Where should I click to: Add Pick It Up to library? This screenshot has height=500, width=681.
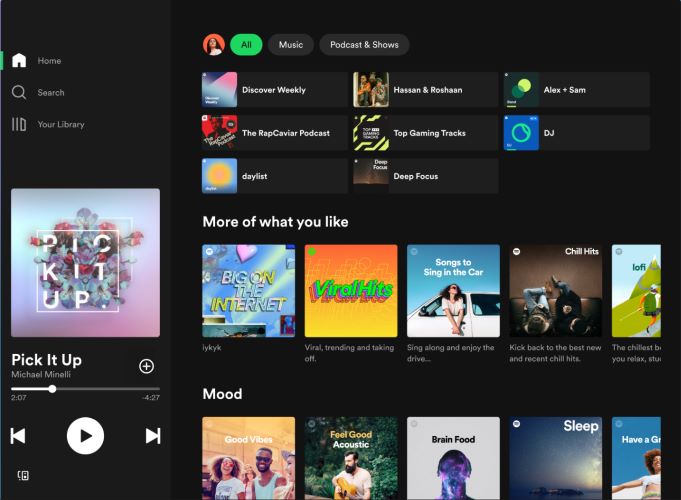146,366
